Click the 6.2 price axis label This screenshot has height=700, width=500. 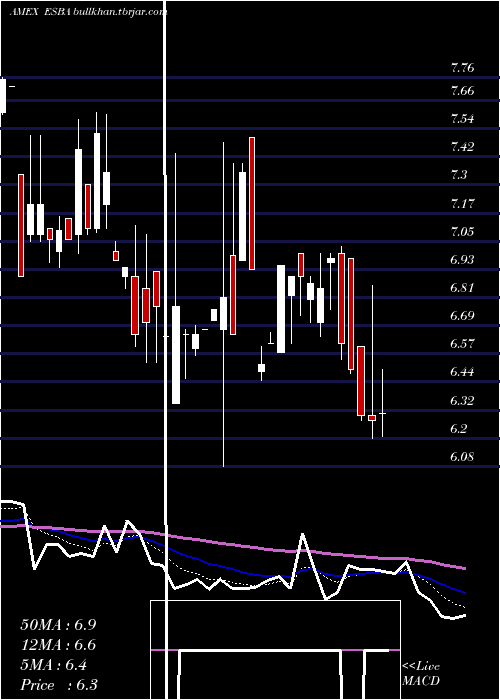[x=459, y=429]
